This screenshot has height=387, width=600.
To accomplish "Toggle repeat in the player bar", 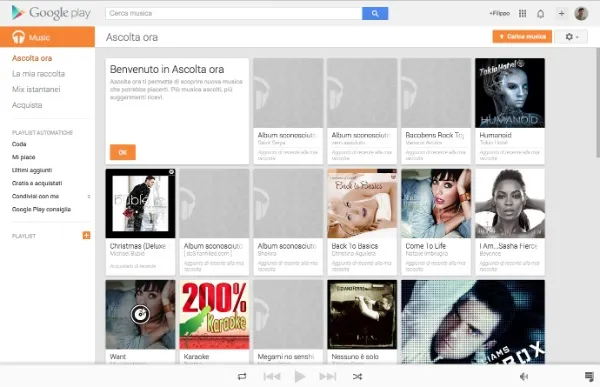I will [242, 376].
